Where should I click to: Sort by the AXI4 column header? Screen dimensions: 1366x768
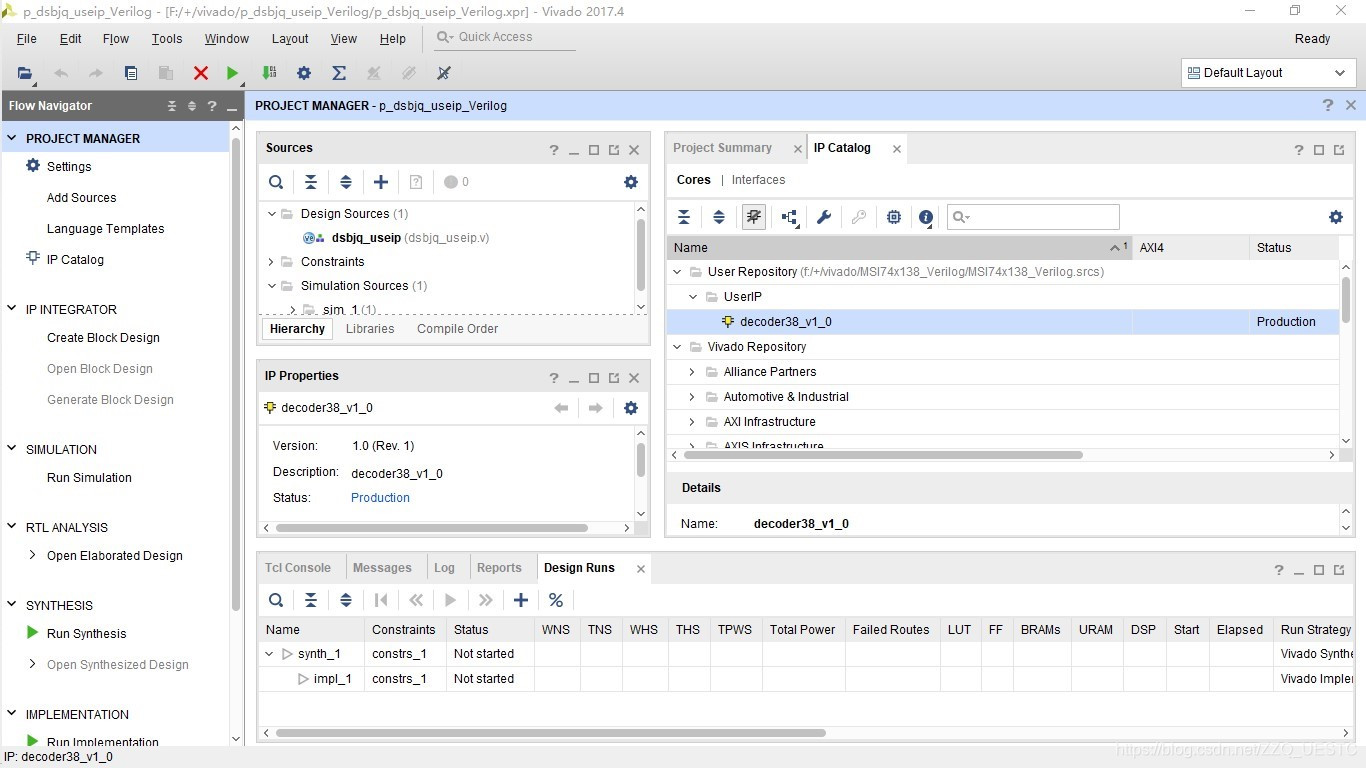pos(1191,248)
